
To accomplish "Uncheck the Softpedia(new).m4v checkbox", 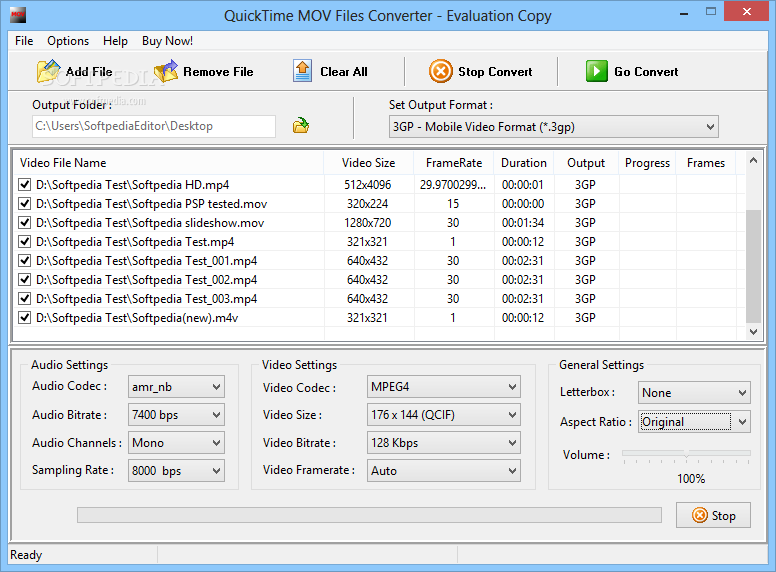I will tap(24, 318).
